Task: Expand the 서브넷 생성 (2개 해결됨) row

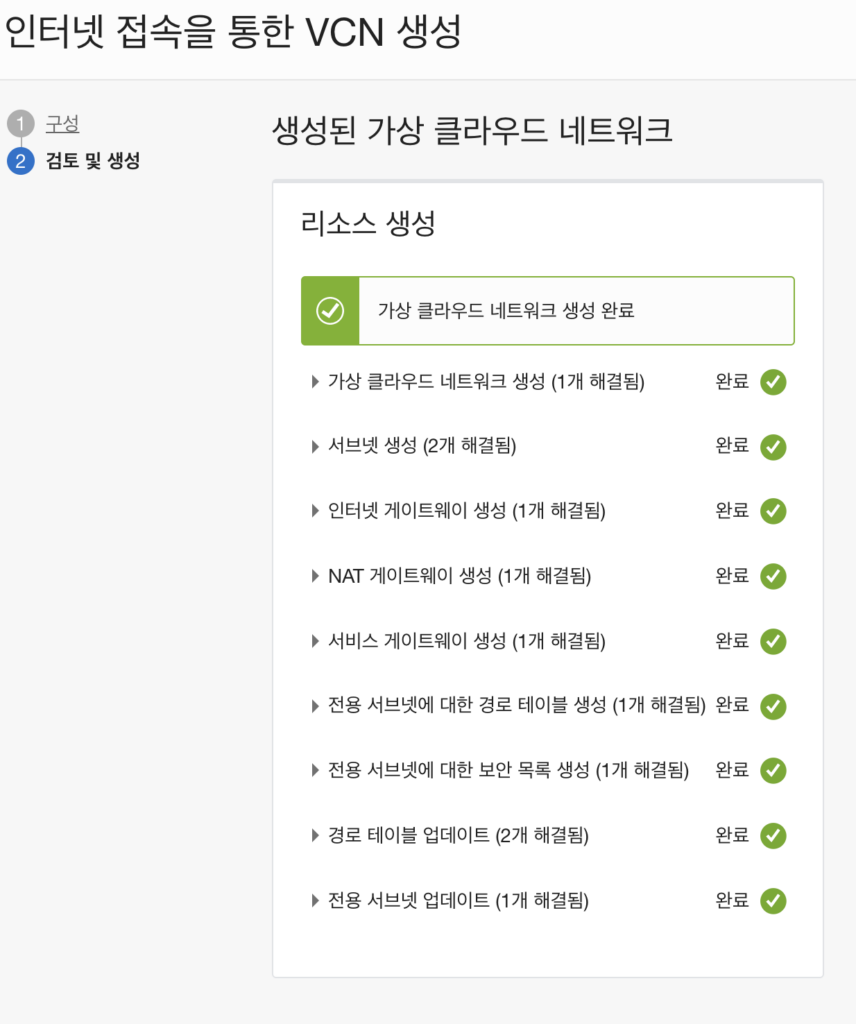Action: pos(315,447)
